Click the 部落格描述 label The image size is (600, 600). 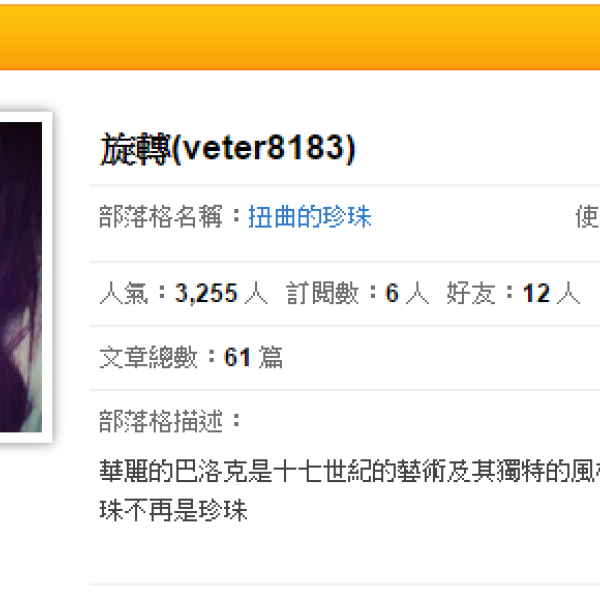click(161, 421)
